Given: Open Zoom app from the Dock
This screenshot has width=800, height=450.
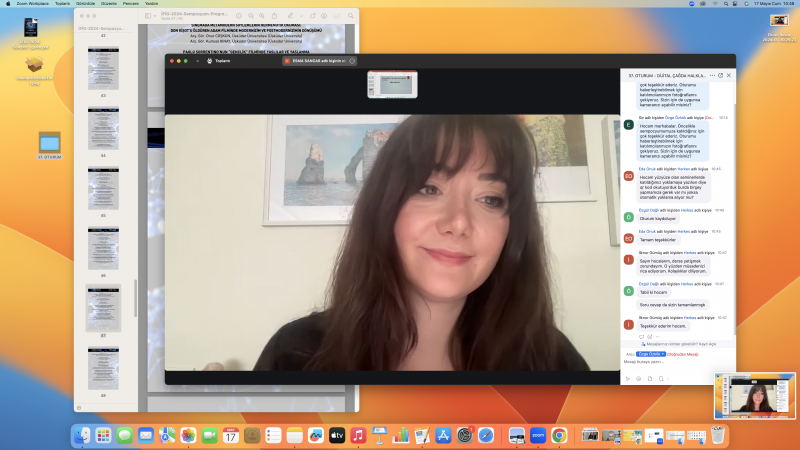Looking at the screenshot, I should pyautogui.click(x=537, y=435).
